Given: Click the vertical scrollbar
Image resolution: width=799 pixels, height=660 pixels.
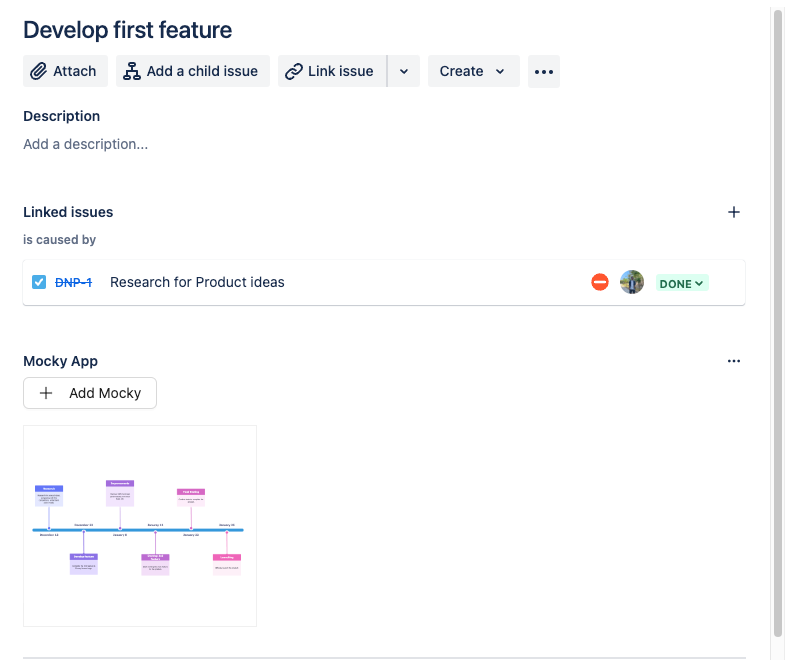Looking at the screenshot, I should coord(778,320).
